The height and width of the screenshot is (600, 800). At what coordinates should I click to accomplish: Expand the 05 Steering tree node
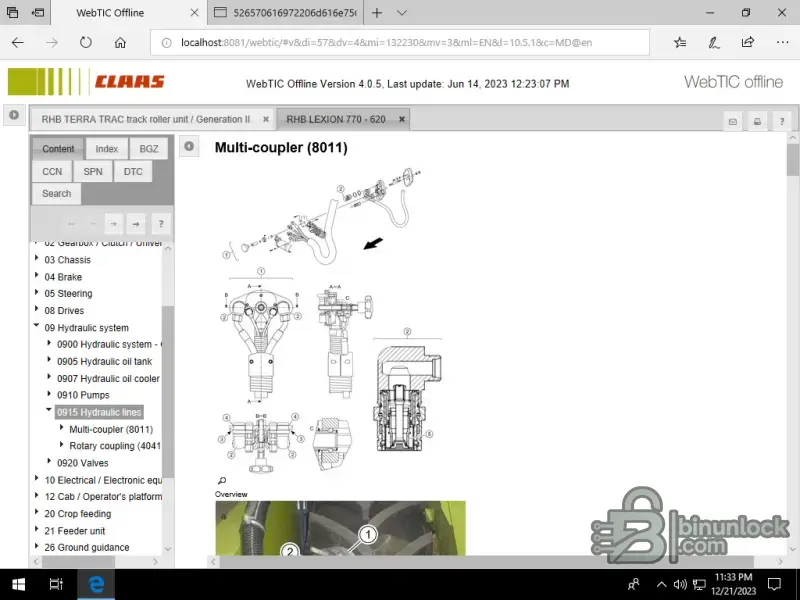coord(37,292)
